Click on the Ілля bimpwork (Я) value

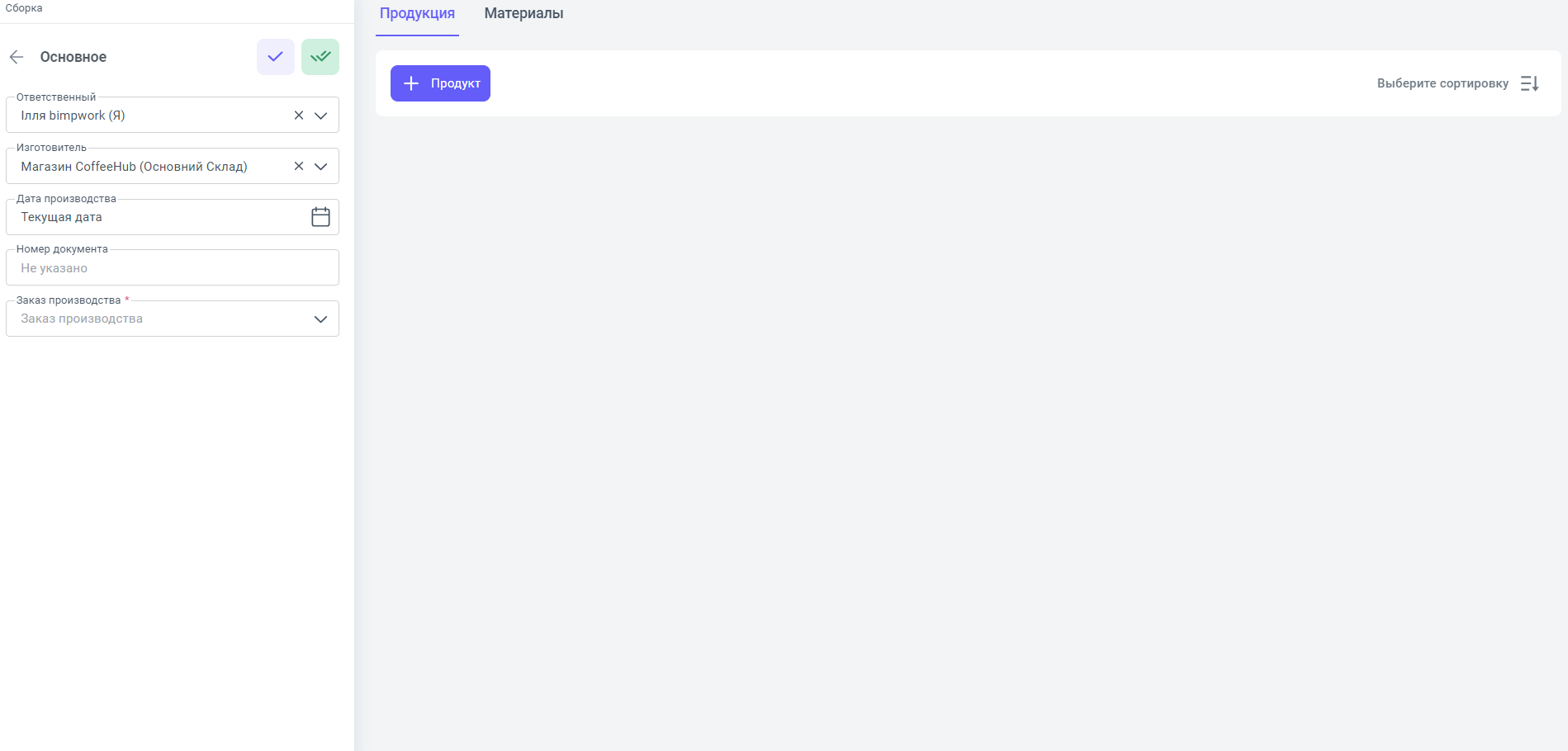point(73,116)
